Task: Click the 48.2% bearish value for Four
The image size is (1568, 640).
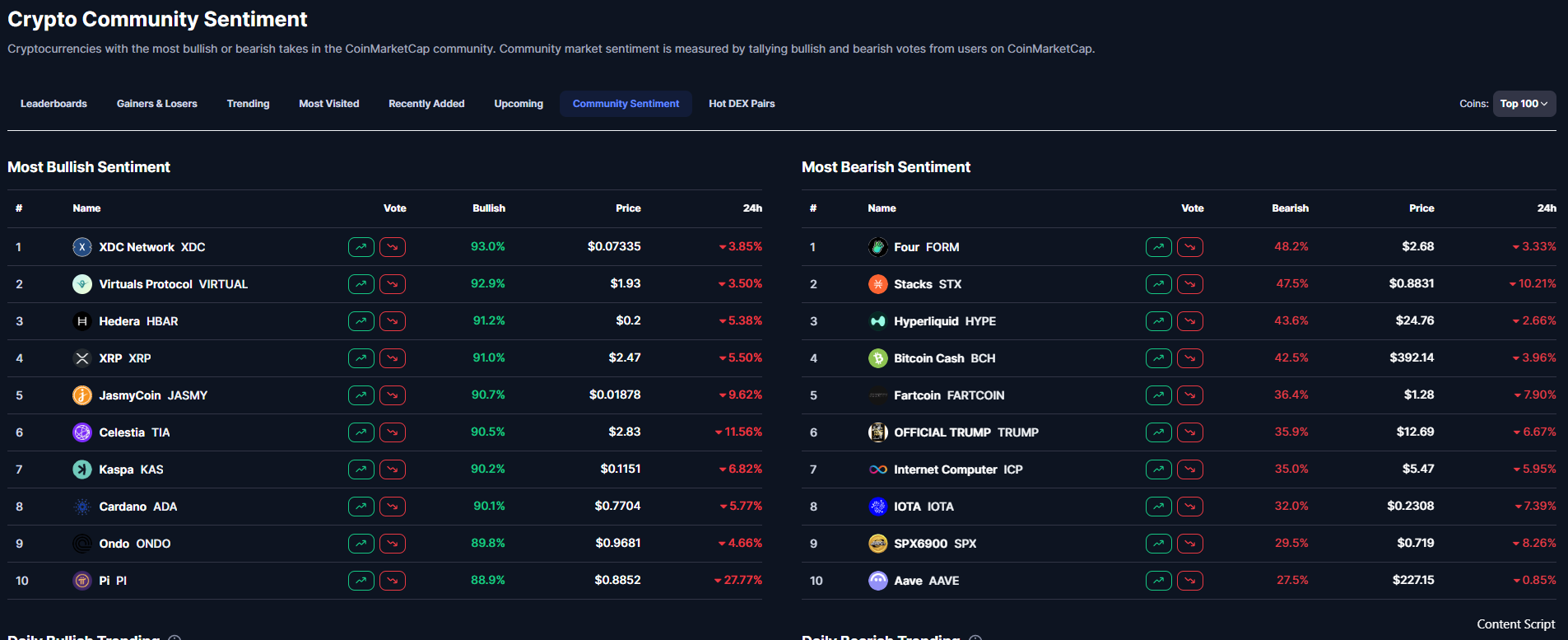Action: (1291, 246)
